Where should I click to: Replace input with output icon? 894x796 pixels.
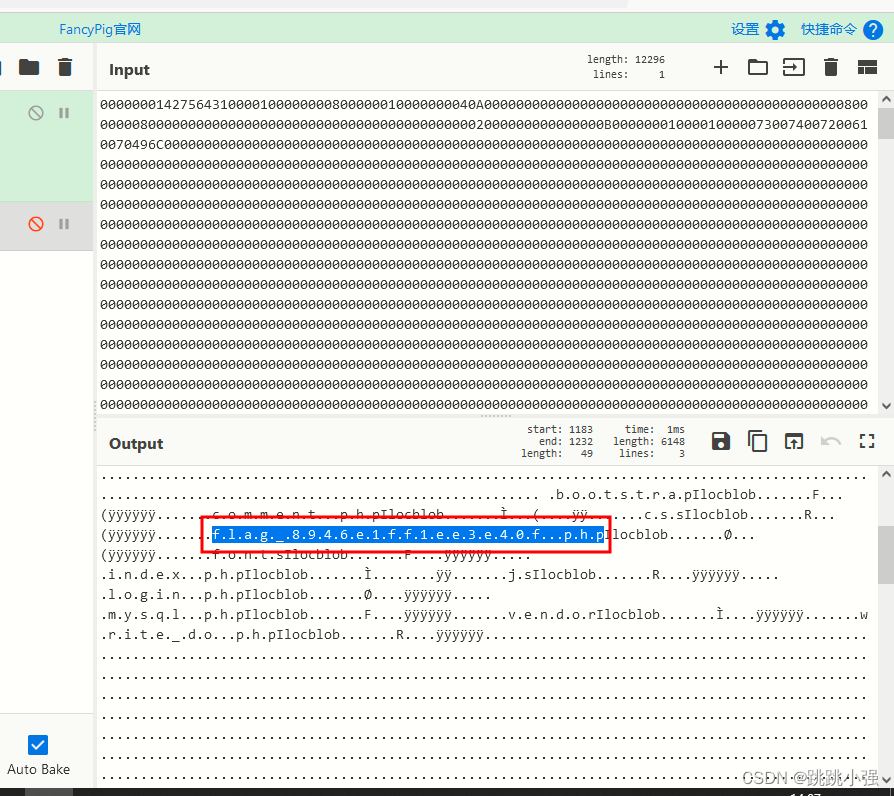point(793,441)
